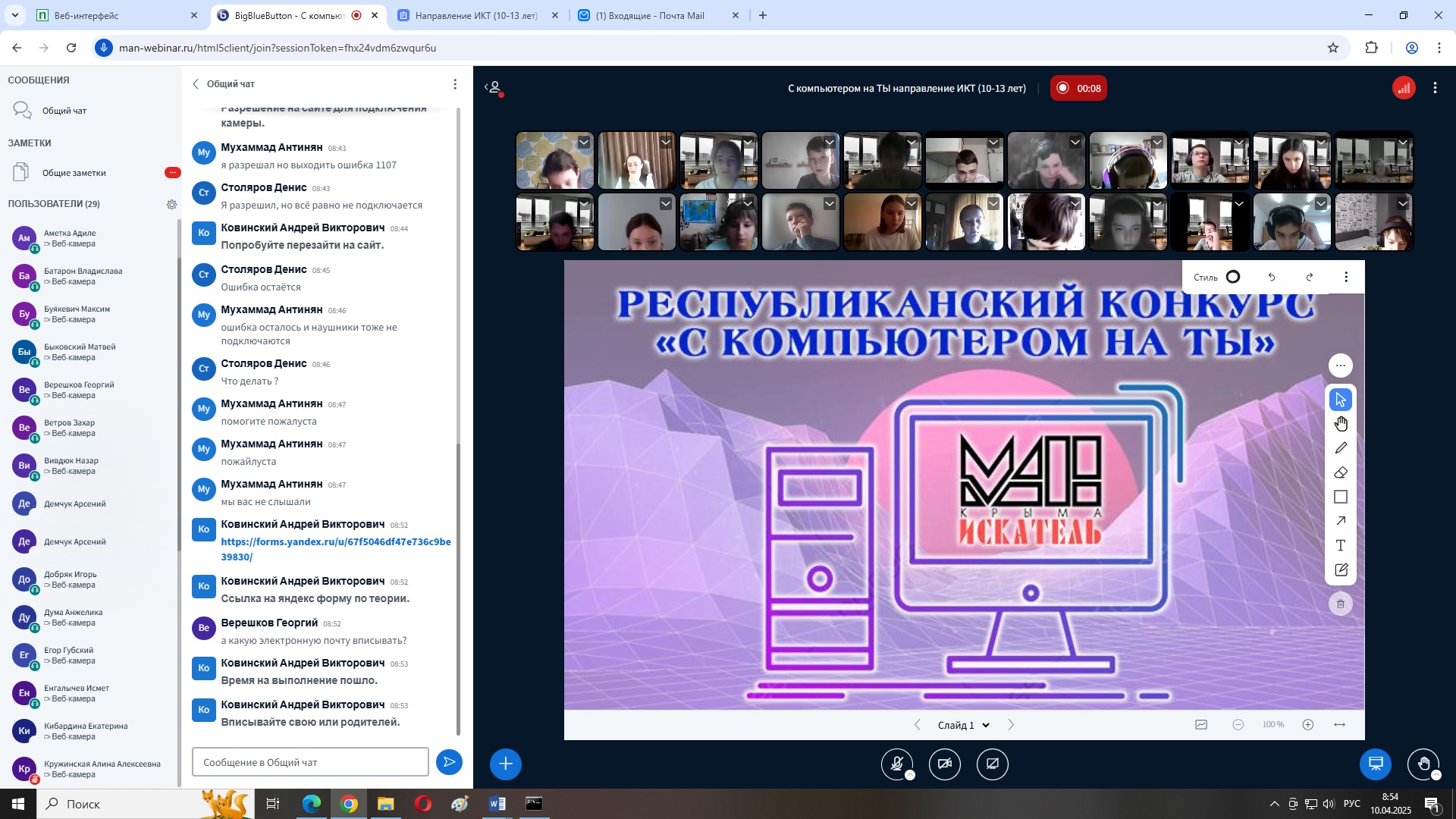
Task: Open the Слайд 1 slide dropdown
Action: [964, 725]
